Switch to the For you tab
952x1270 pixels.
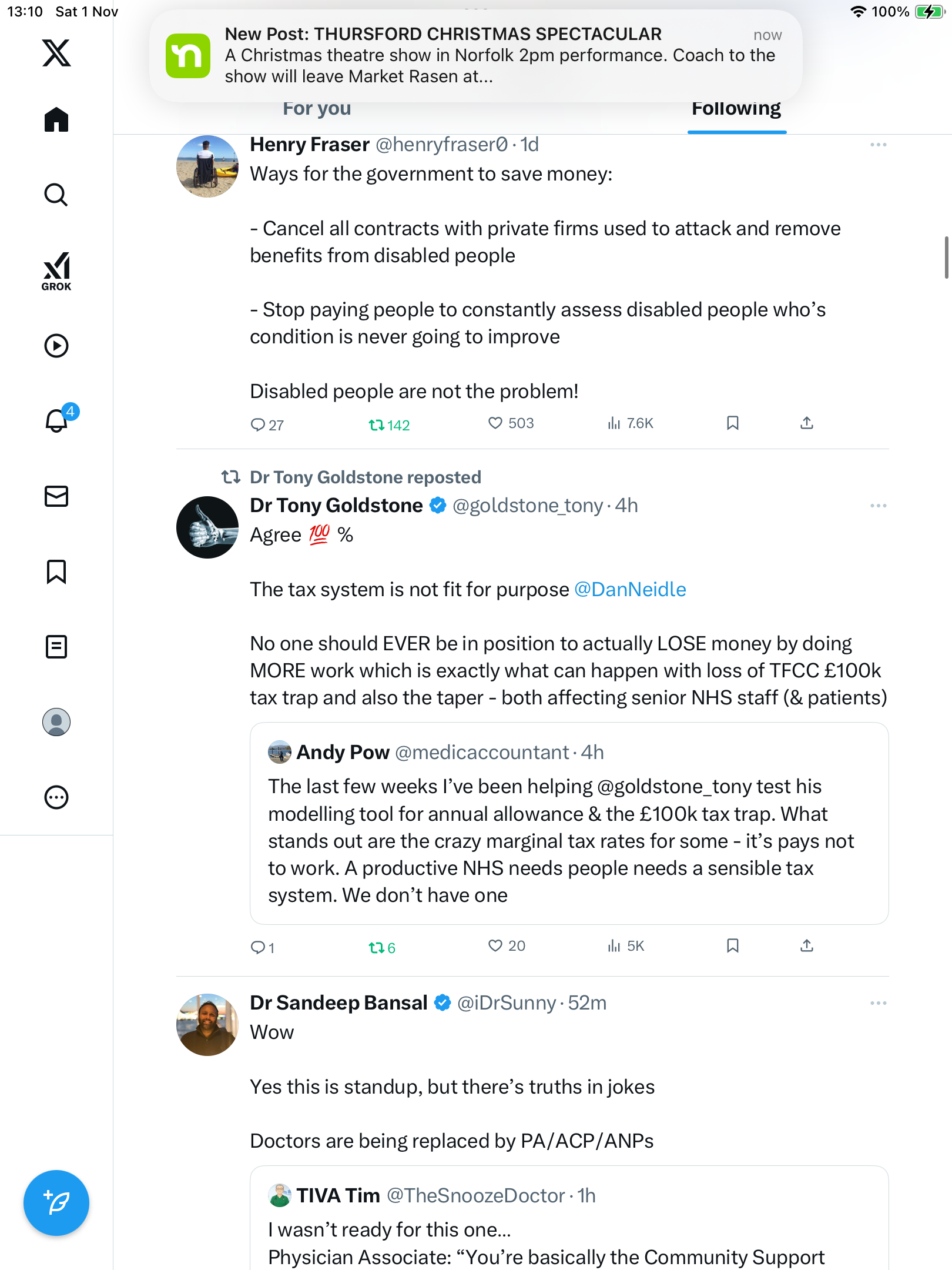pos(317,109)
